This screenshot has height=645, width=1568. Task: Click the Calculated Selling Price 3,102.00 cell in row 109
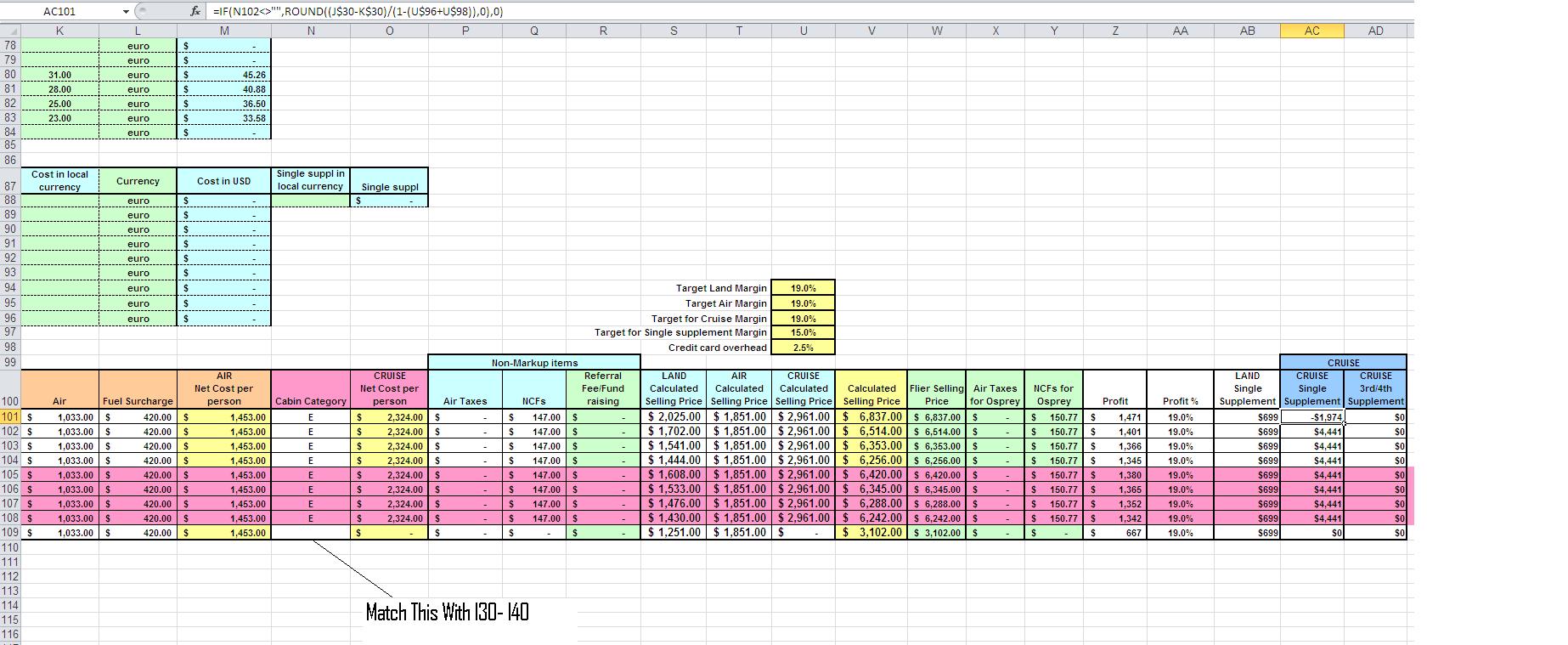point(871,533)
